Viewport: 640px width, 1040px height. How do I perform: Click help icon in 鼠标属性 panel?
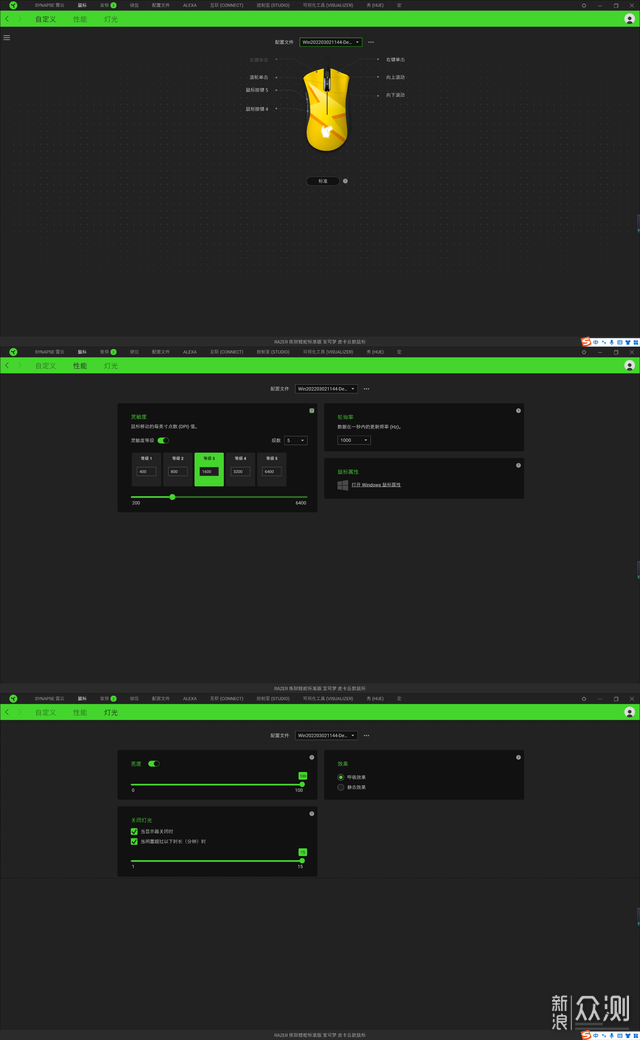(518, 465)
